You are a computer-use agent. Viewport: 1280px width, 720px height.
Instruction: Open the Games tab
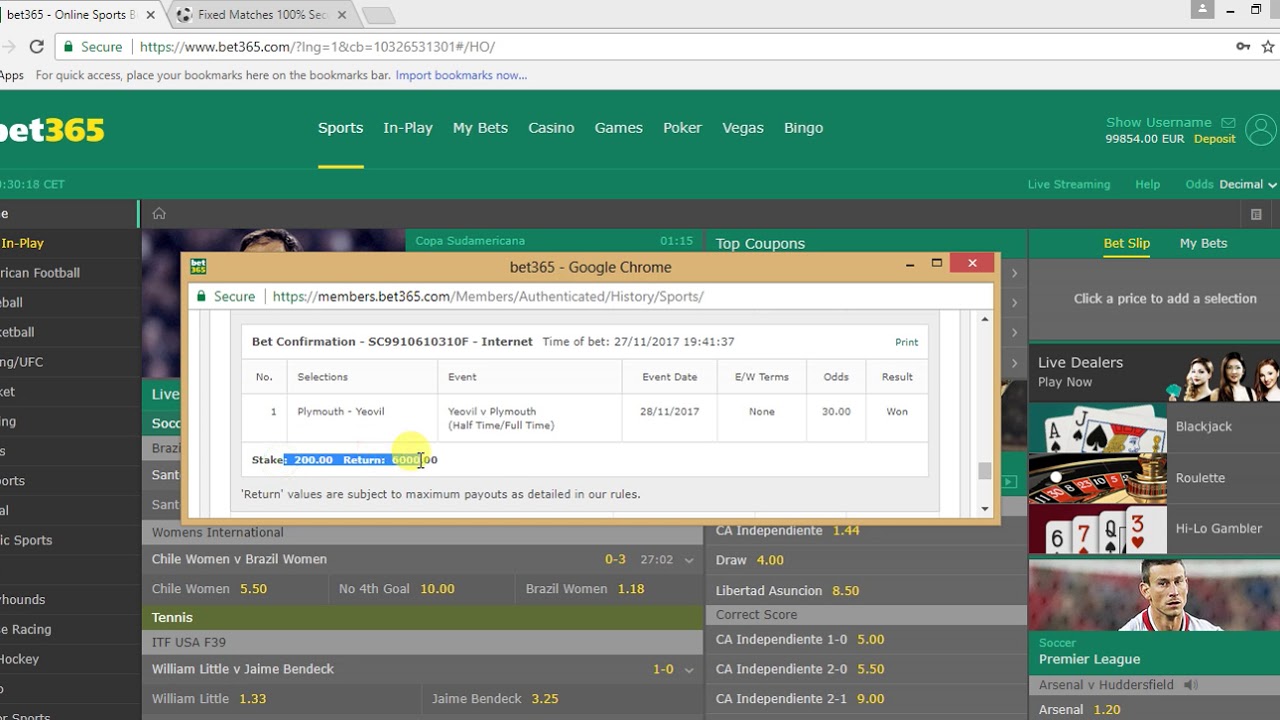point(618,128)
